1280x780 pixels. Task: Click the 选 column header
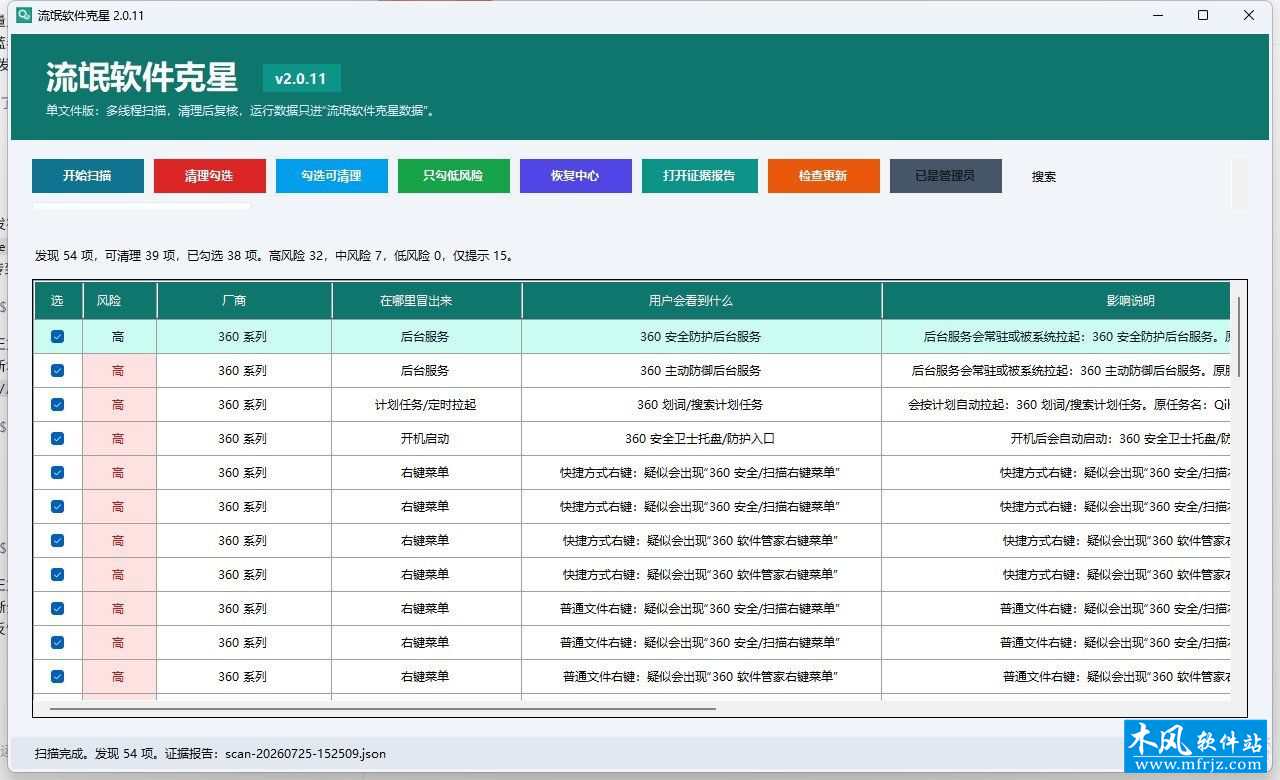(x=57, y=301)
